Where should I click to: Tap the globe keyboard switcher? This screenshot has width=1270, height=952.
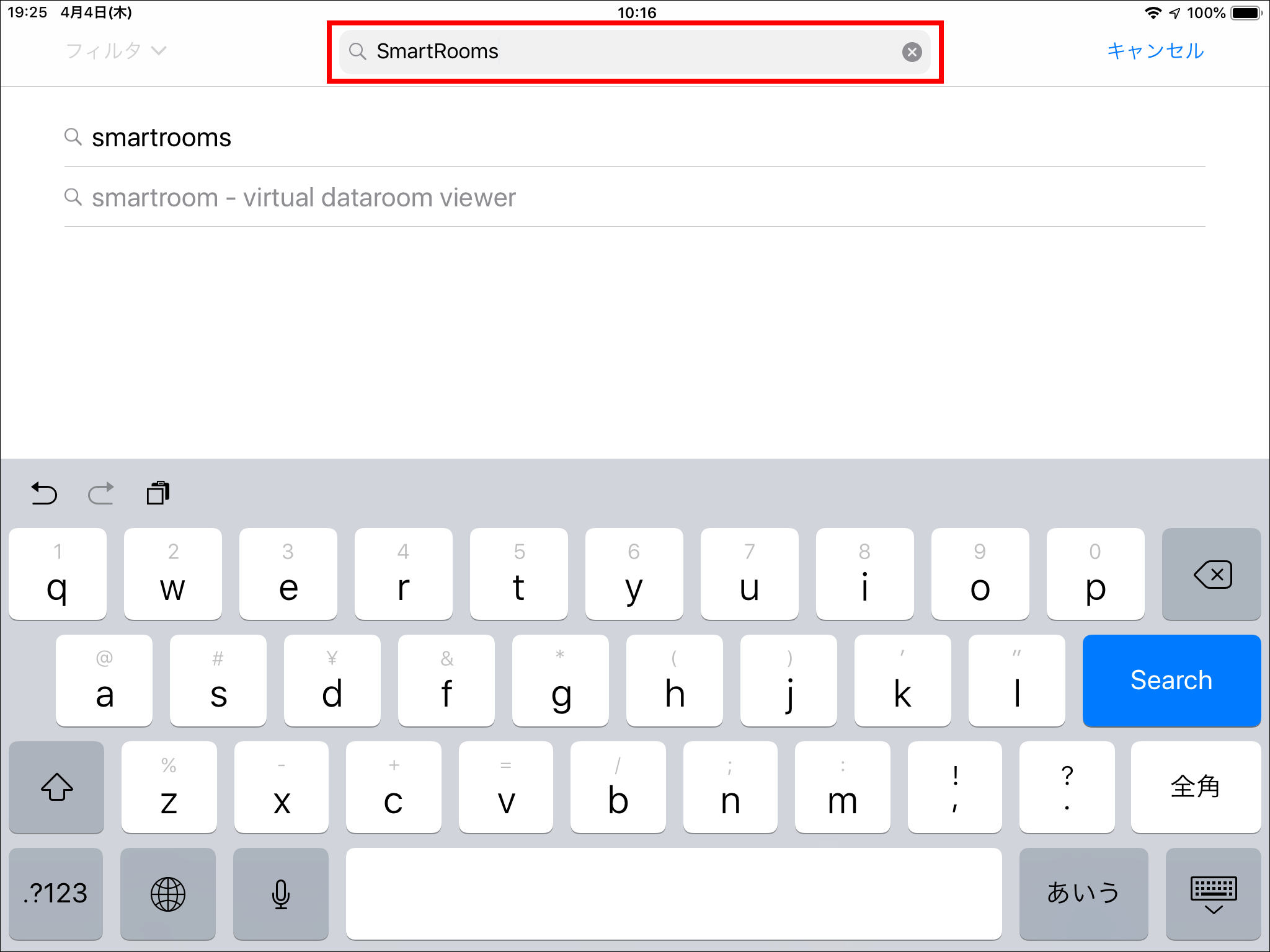click(167, 894)
